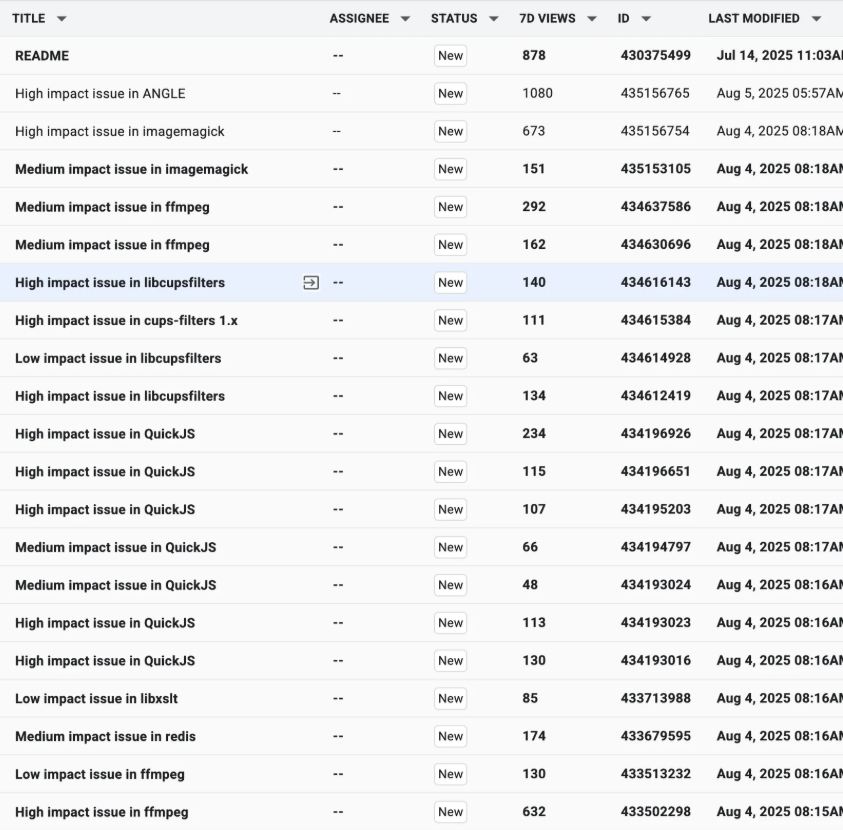Select ID cell 434630696
The height and width of the screenshot is (830, 843).
coord(655,245)
